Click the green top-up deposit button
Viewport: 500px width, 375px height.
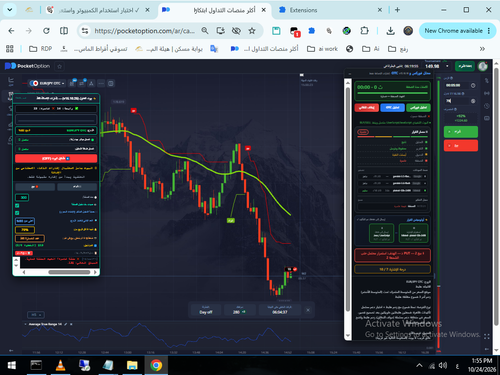click(465, 66)
